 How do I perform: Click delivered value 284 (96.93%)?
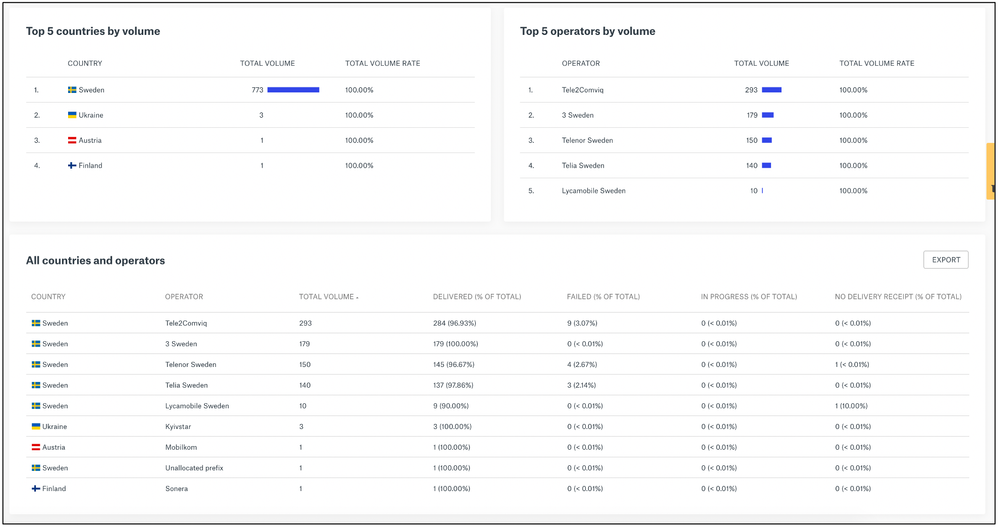tap(454, 324)
